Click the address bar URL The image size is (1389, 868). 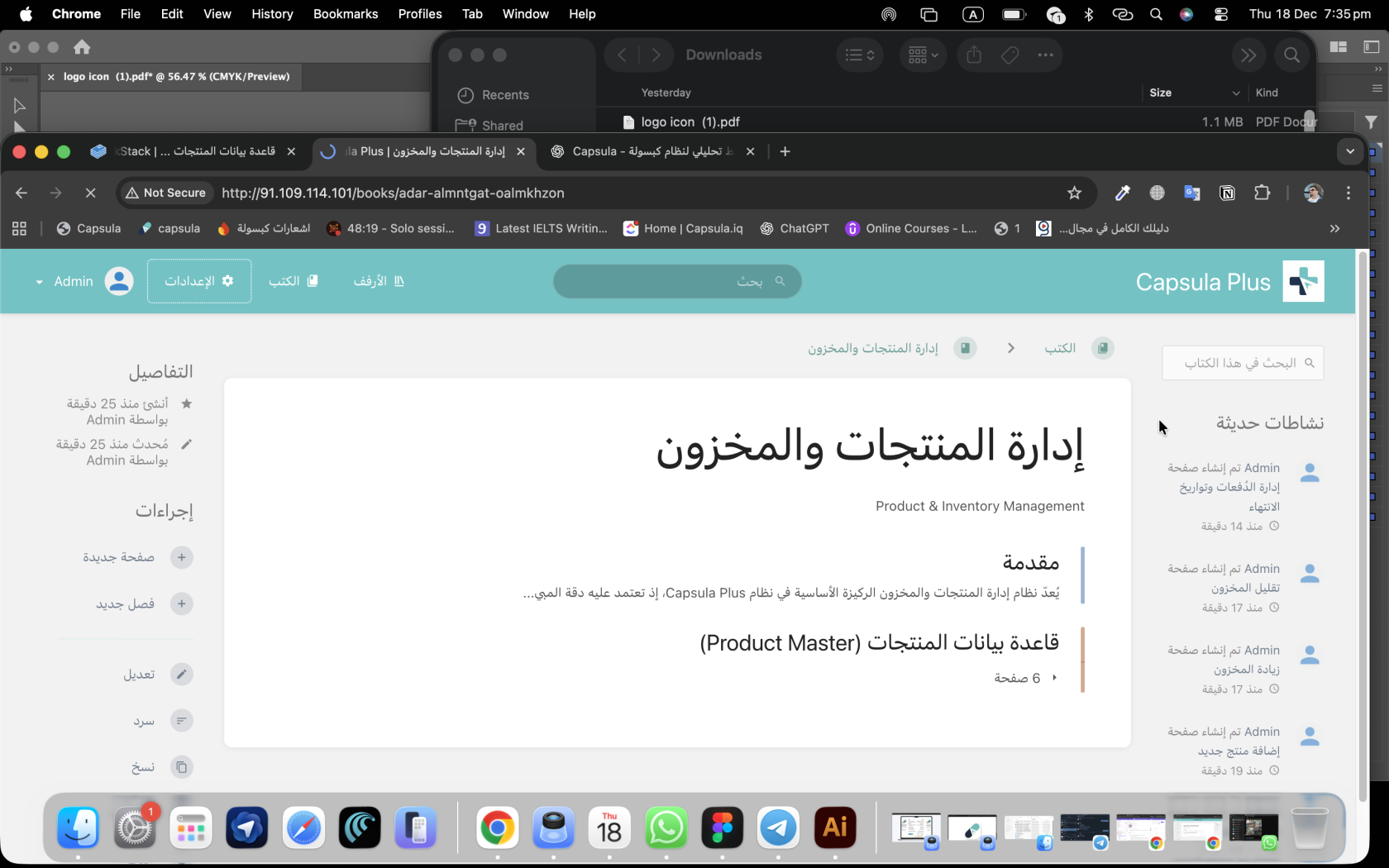393,193
